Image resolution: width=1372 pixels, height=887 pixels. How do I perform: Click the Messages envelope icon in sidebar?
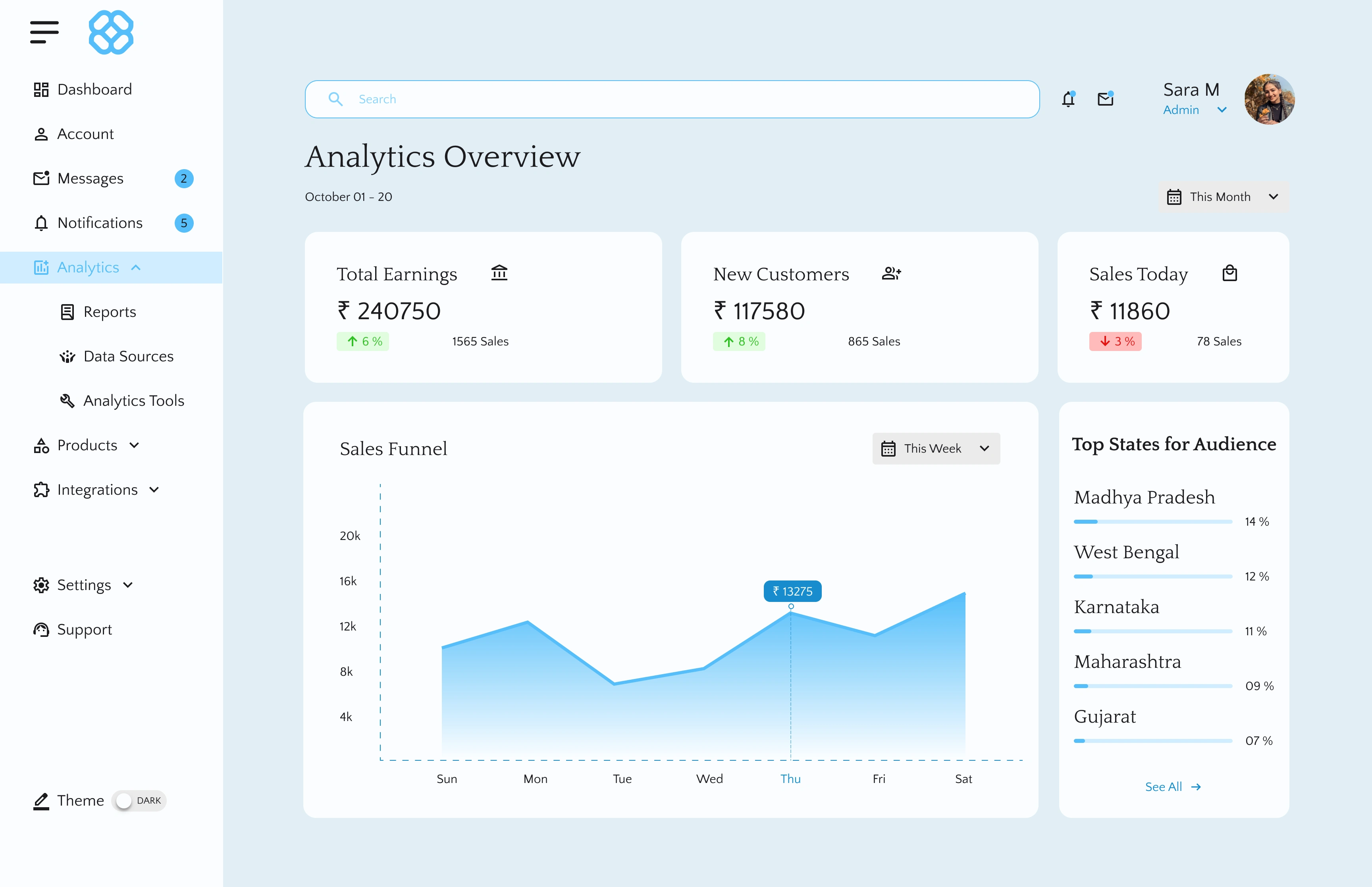(41, 179)
